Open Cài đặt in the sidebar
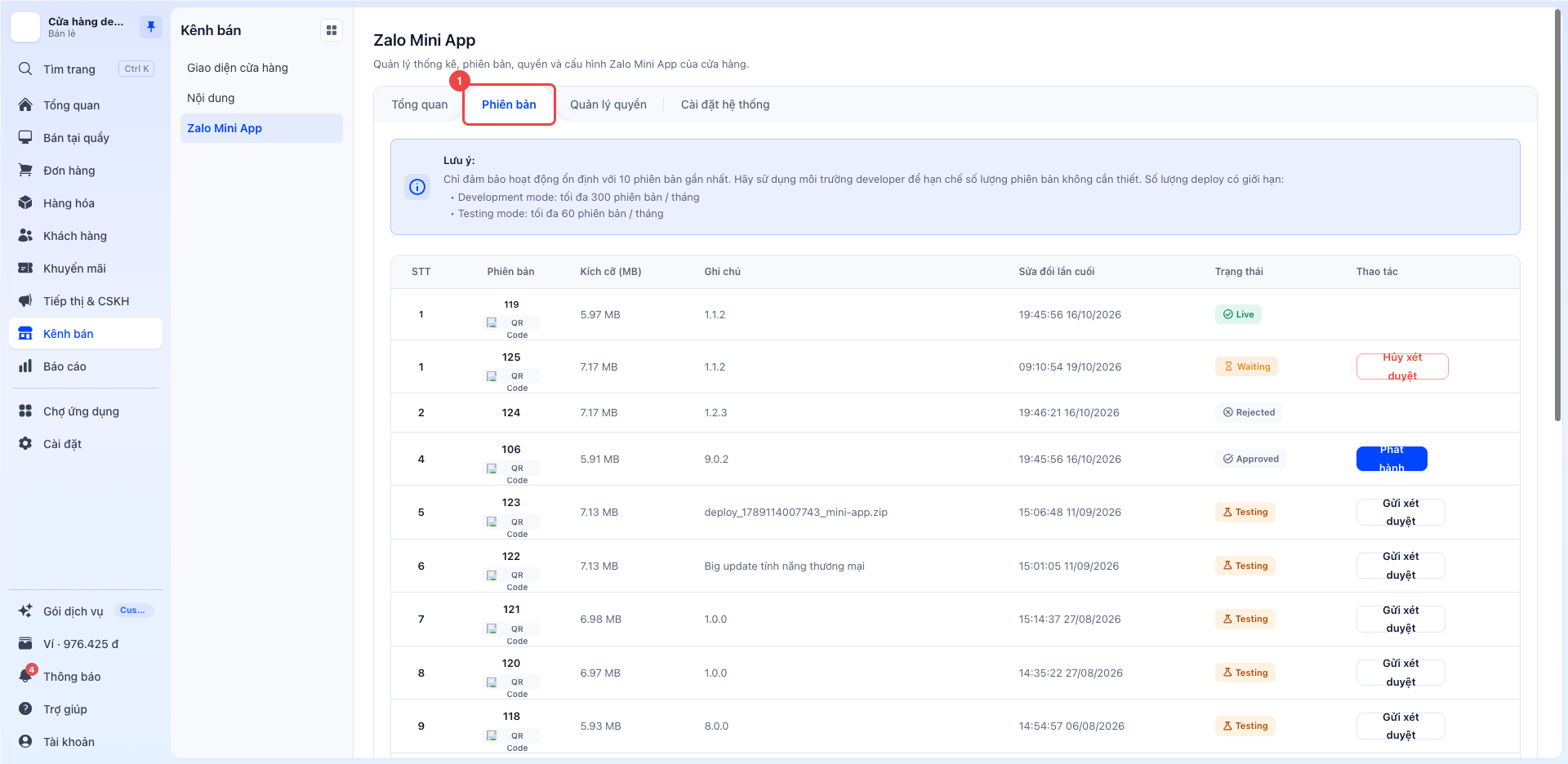 coord(86,444)
